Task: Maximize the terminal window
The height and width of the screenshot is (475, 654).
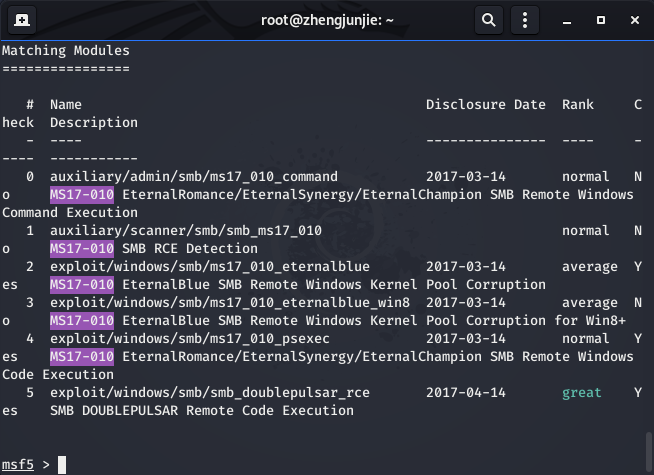Action: coord(601,20)
